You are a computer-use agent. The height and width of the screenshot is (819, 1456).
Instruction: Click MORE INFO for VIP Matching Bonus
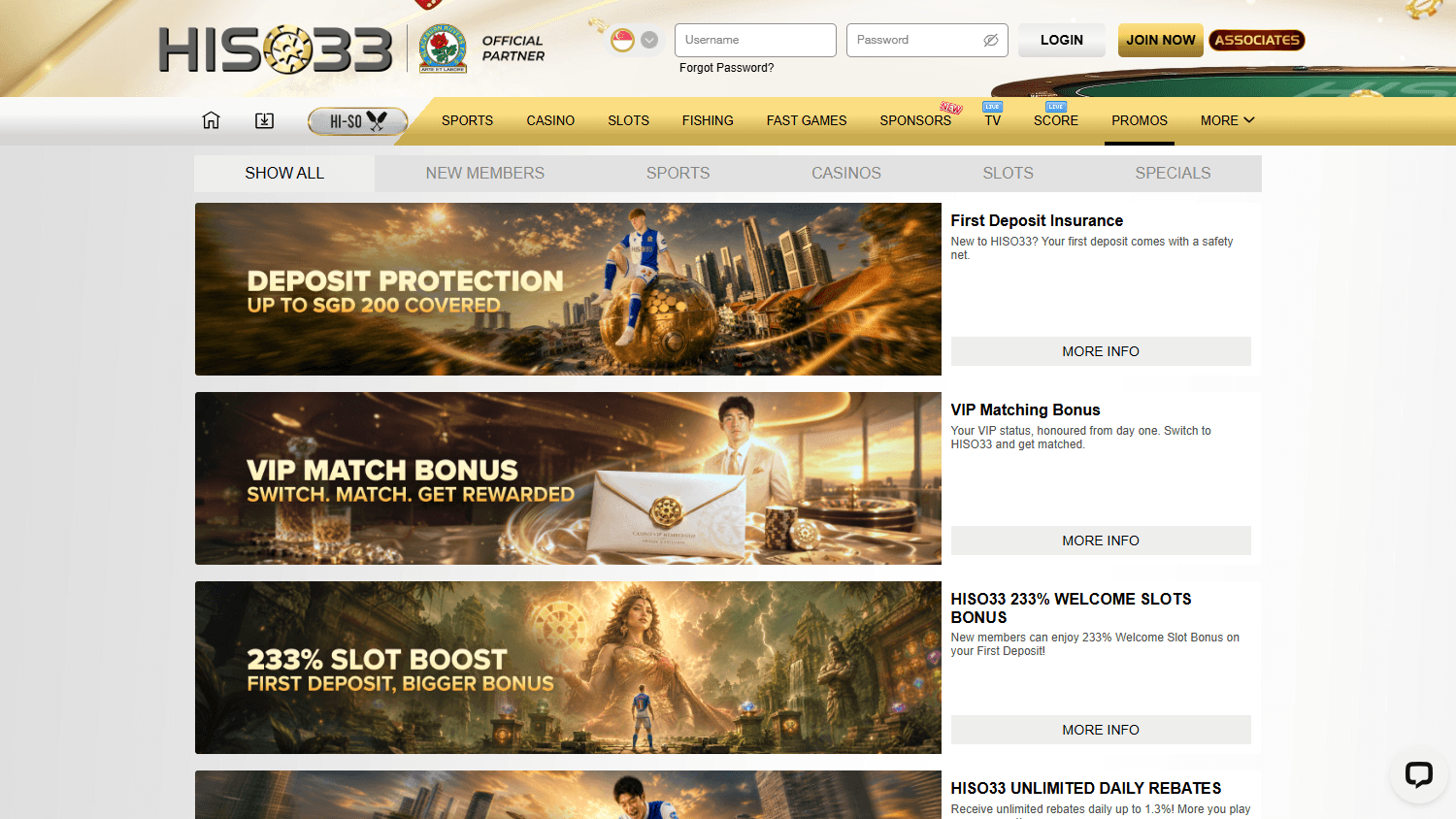pos(1101,541)
